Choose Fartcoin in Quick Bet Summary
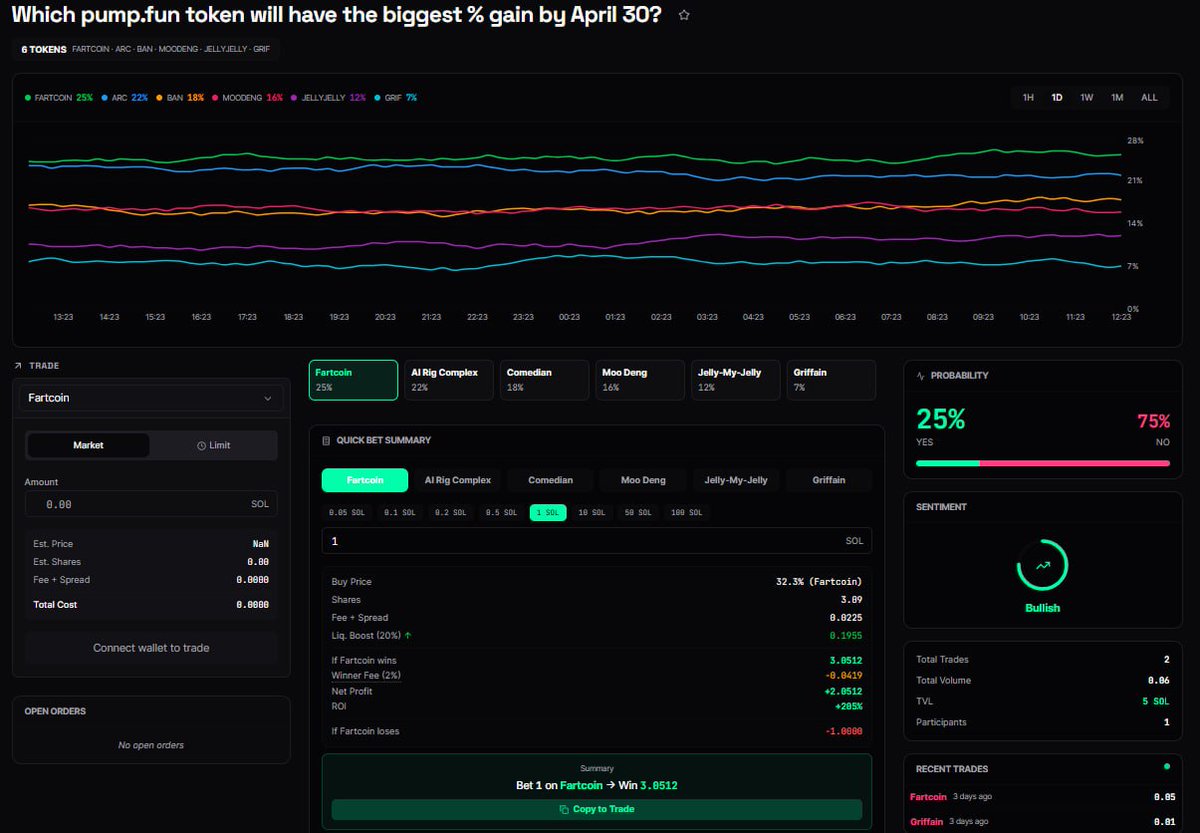 tap(365, 480)
